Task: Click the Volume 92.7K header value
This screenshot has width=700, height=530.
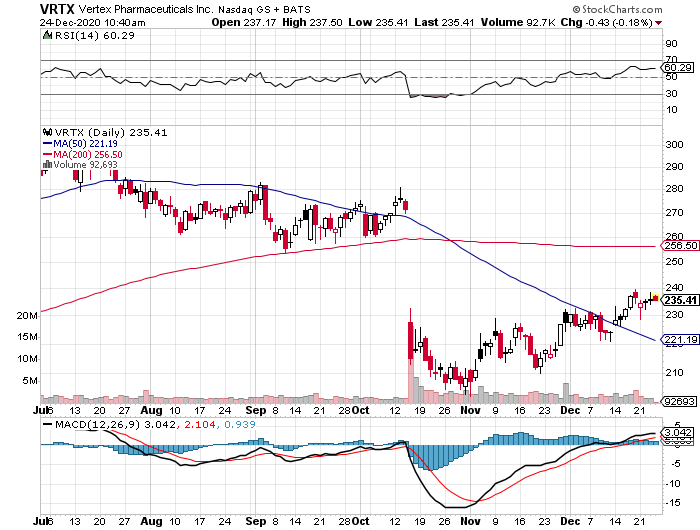Action: tap(518, 22)
